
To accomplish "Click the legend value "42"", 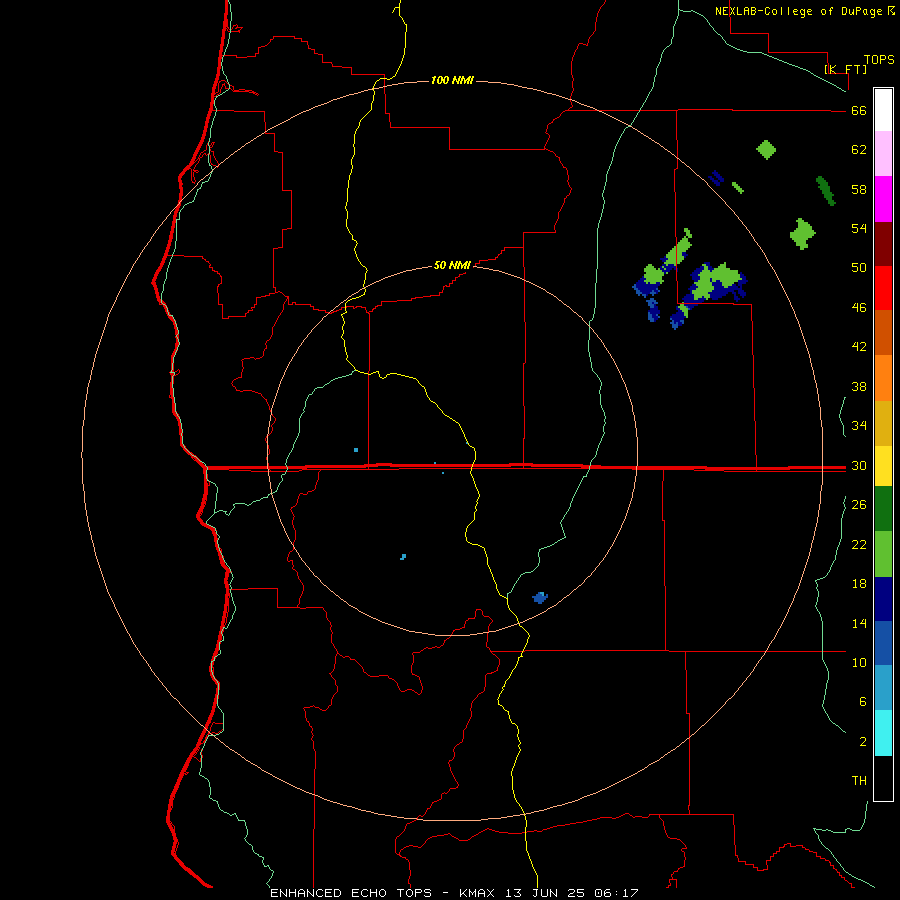I will point(859,347).
